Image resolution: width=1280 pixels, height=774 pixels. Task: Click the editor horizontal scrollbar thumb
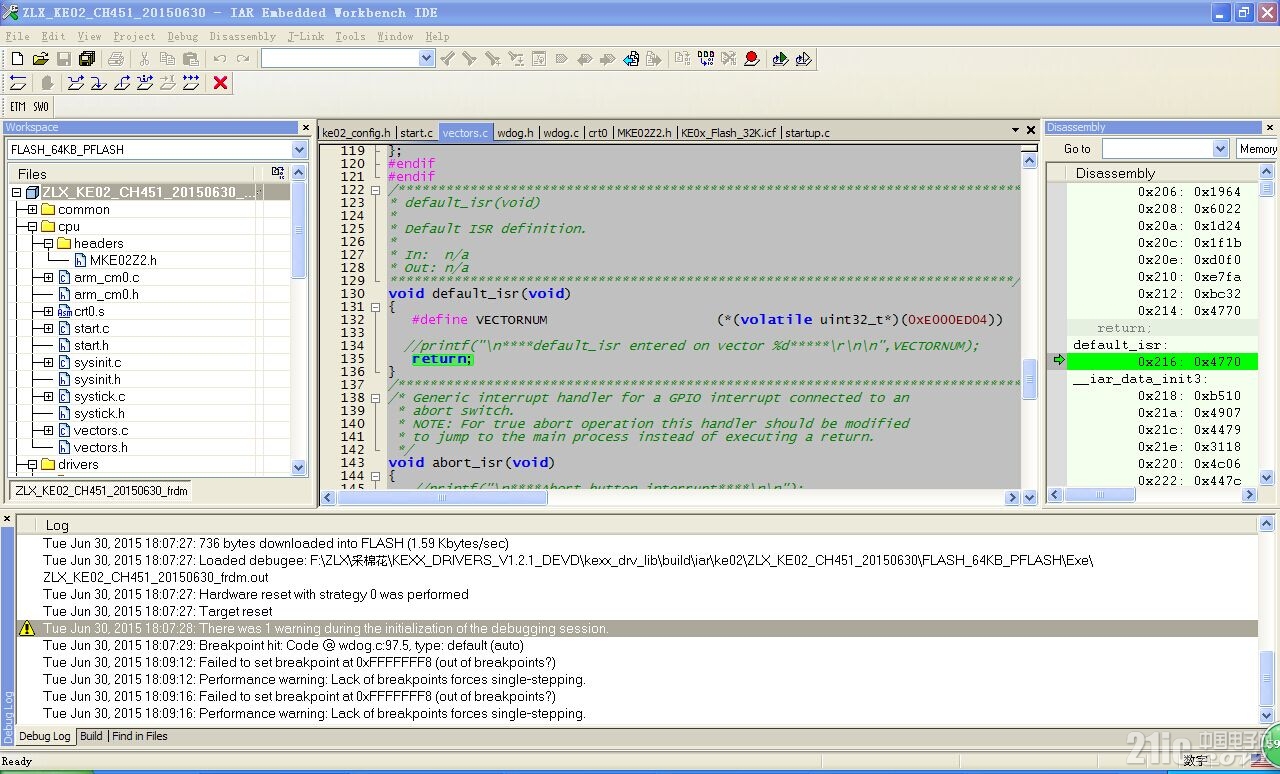442,497
